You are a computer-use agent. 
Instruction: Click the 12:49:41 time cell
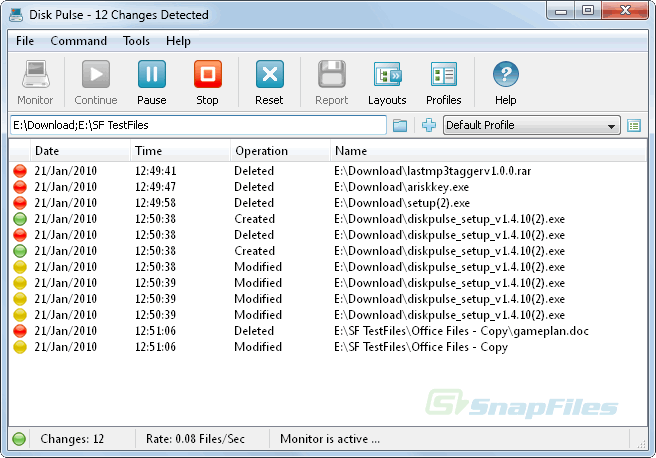pyautogui.click(x=155, y=171)
